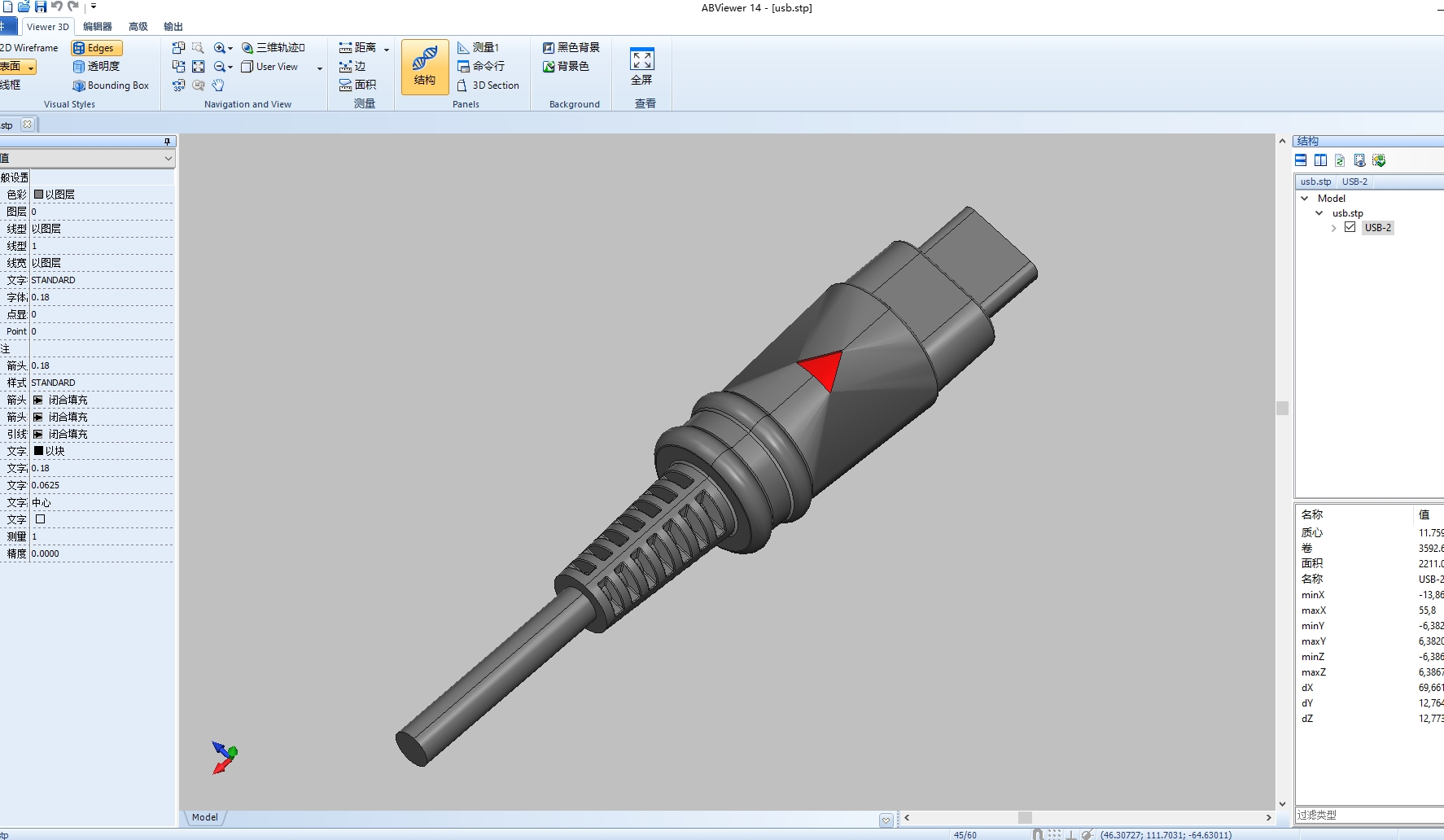Toggle the Edges display option
This screenshot has height=840, width=1444.
click(x=97, y=48)
